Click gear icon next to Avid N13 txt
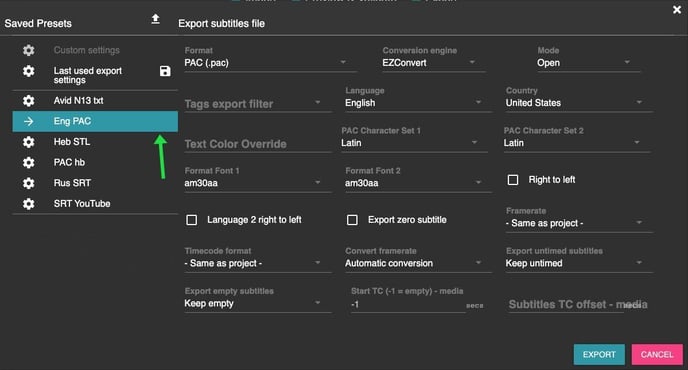Image resolution: width=688 pixels, height=370 pixels. 29,101
